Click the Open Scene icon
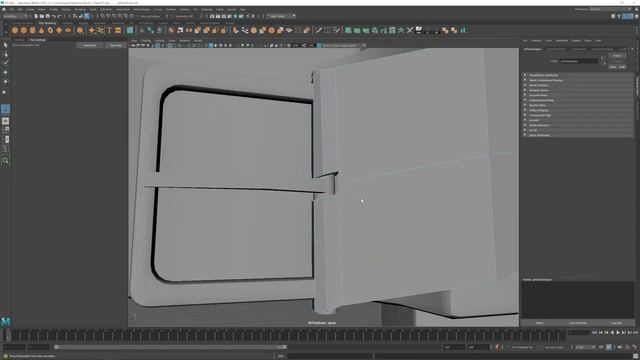 tap(42, 16)
